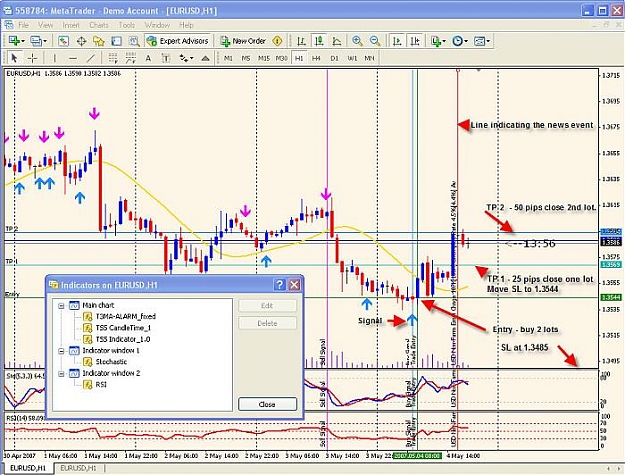Toggle chart auto scroll

coord(397,41)
